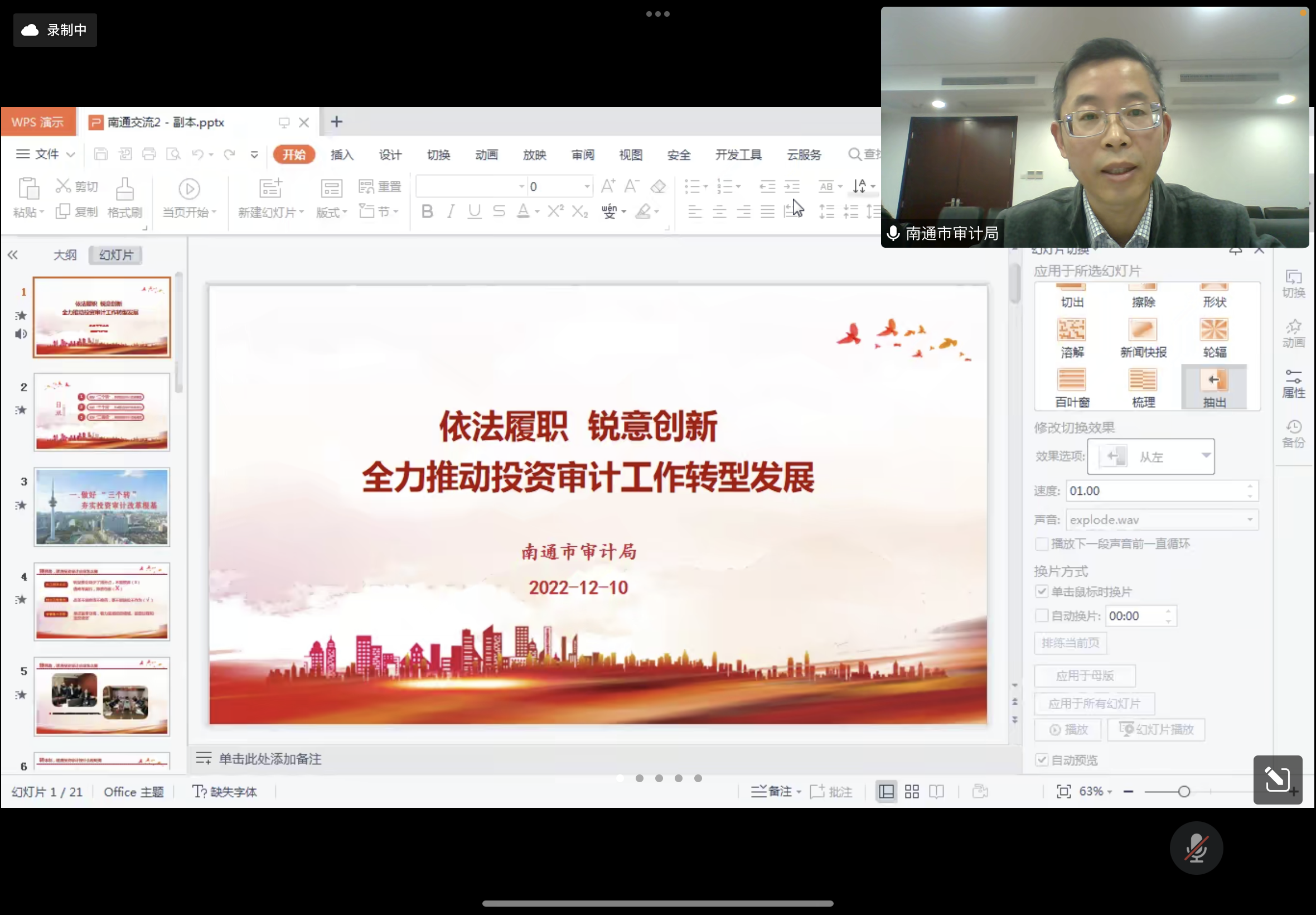Viewport: 1316px width, 915px height.
Task: Click the unmute microphone button
Action: point(1196,848)
